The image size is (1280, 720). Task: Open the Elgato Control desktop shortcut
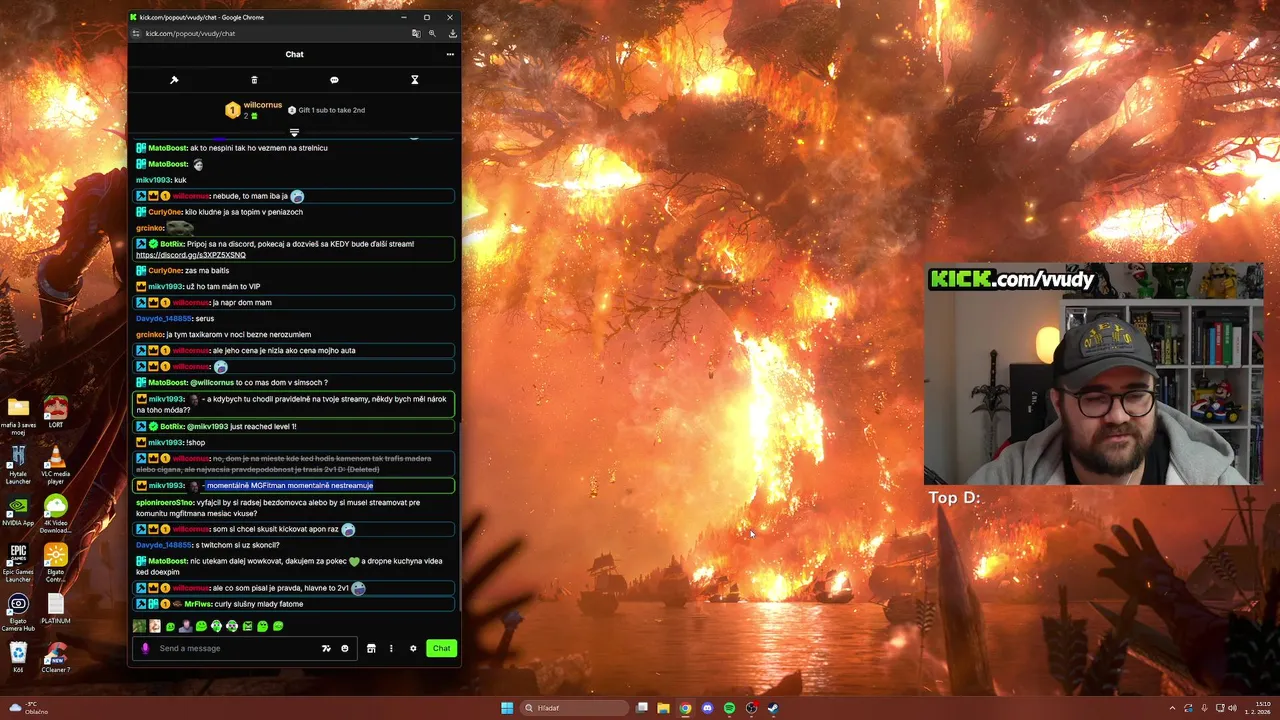coord(56,563)
